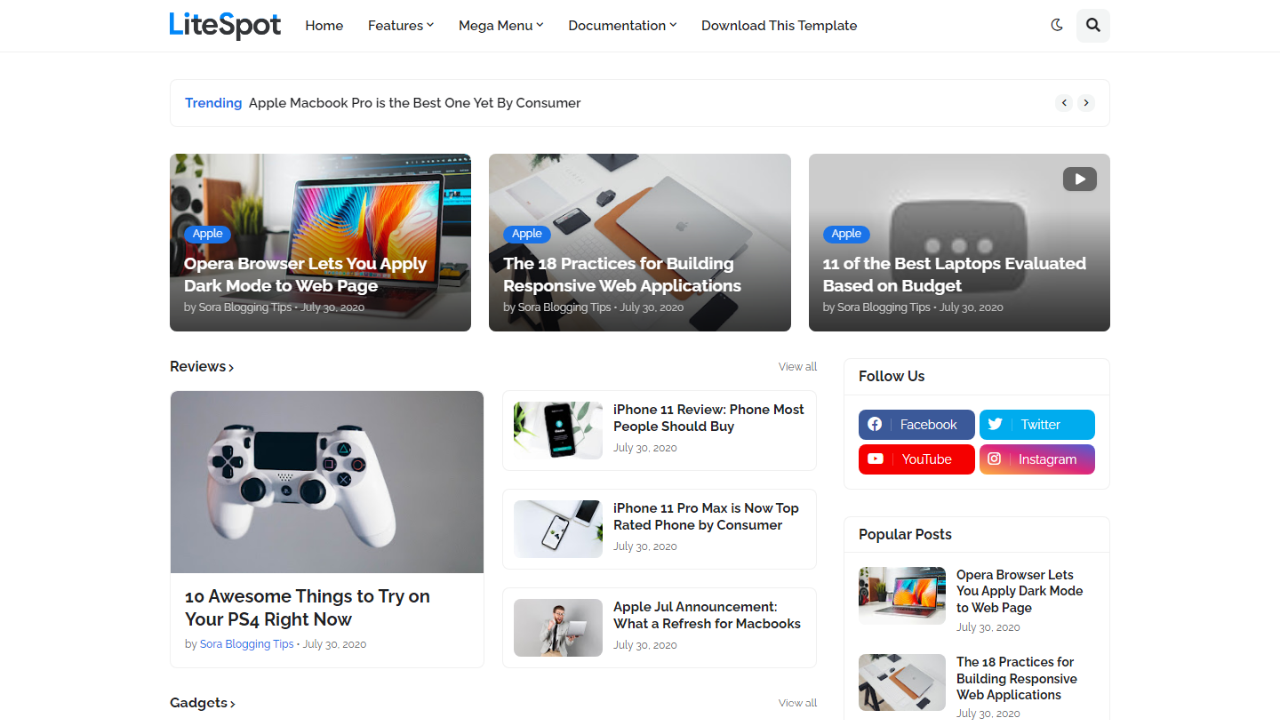Click the Follow Us widget heading
The image size is (1280, 720).
tap(892, 376)
